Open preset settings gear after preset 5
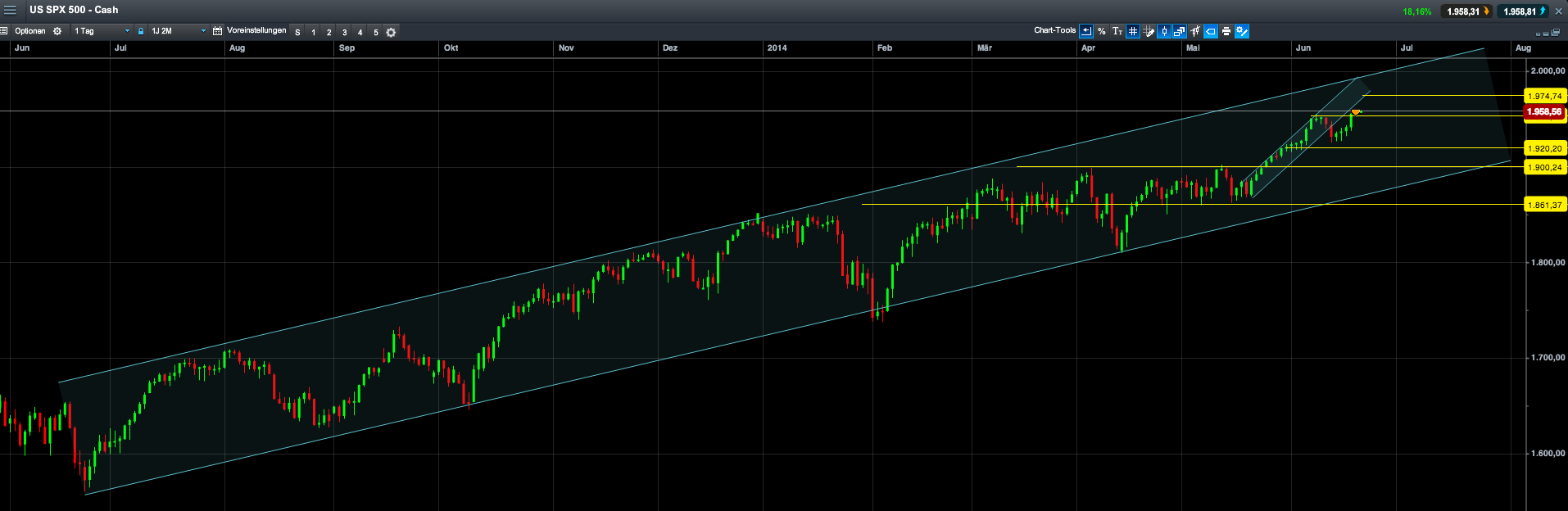 [x=391, y=32]
